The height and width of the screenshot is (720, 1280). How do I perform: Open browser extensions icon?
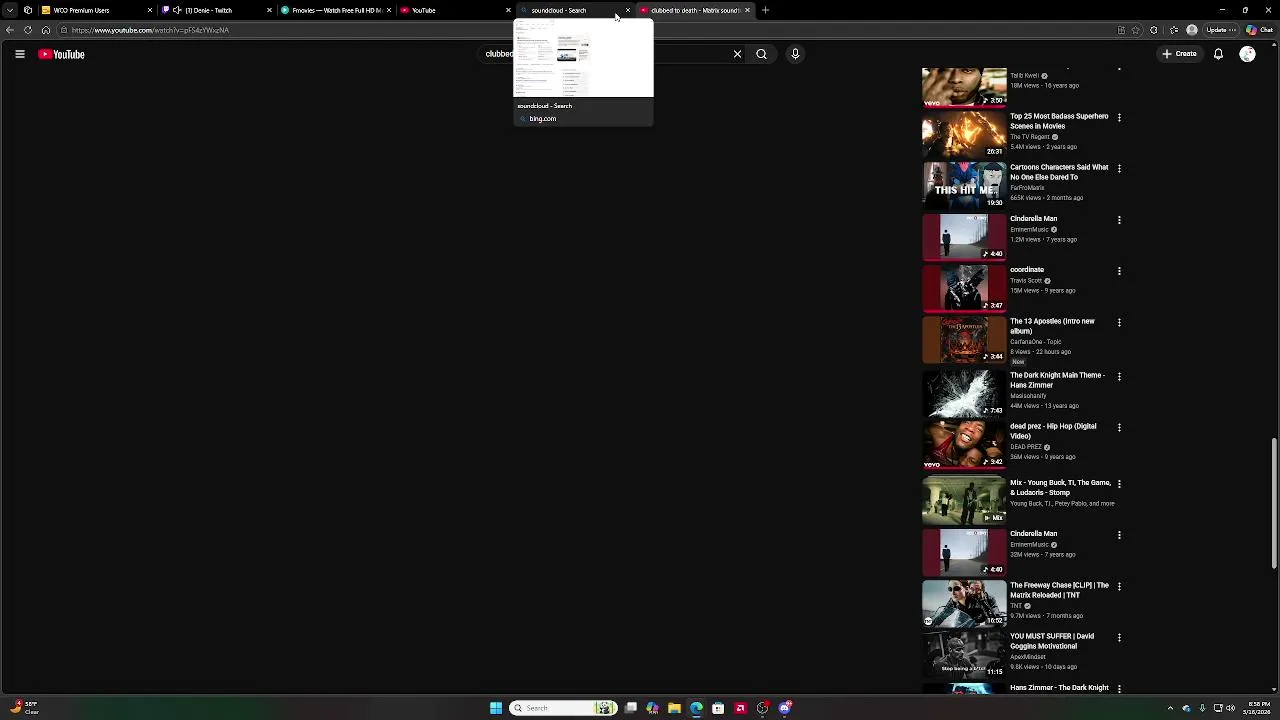(1154, 30)
